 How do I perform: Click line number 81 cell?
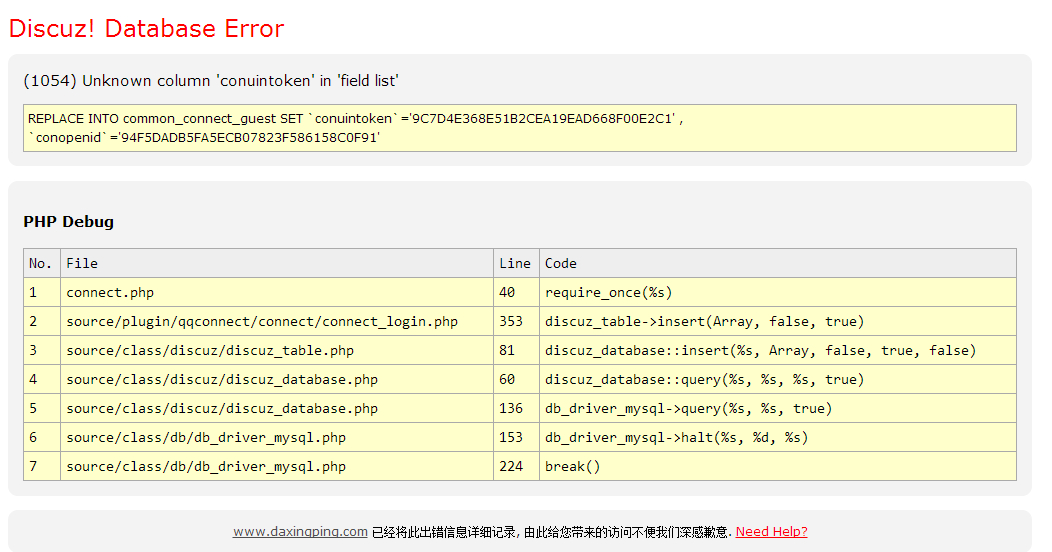[516, 350]
